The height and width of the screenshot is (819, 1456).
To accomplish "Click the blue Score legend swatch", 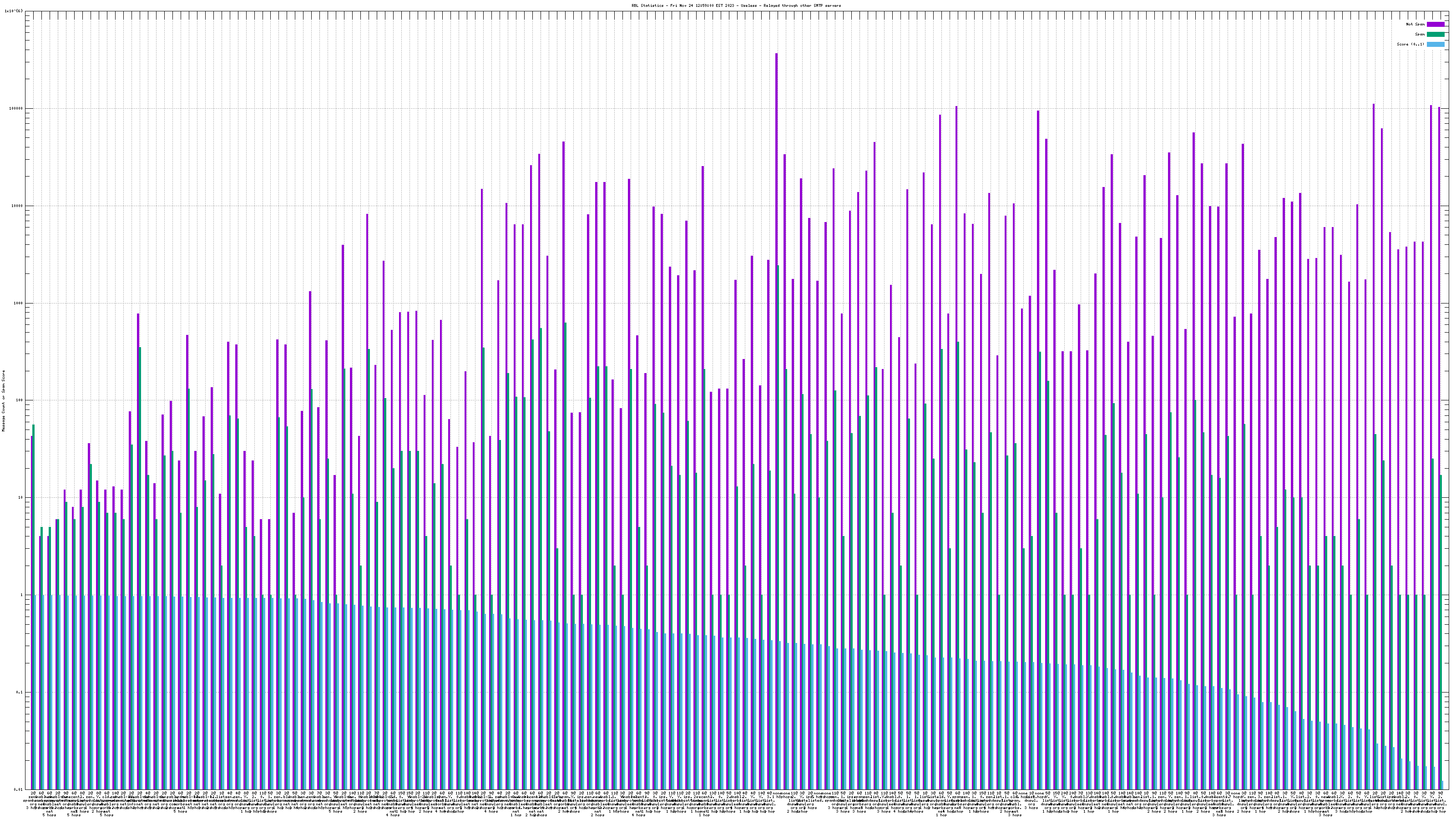I will (1435, 44).
